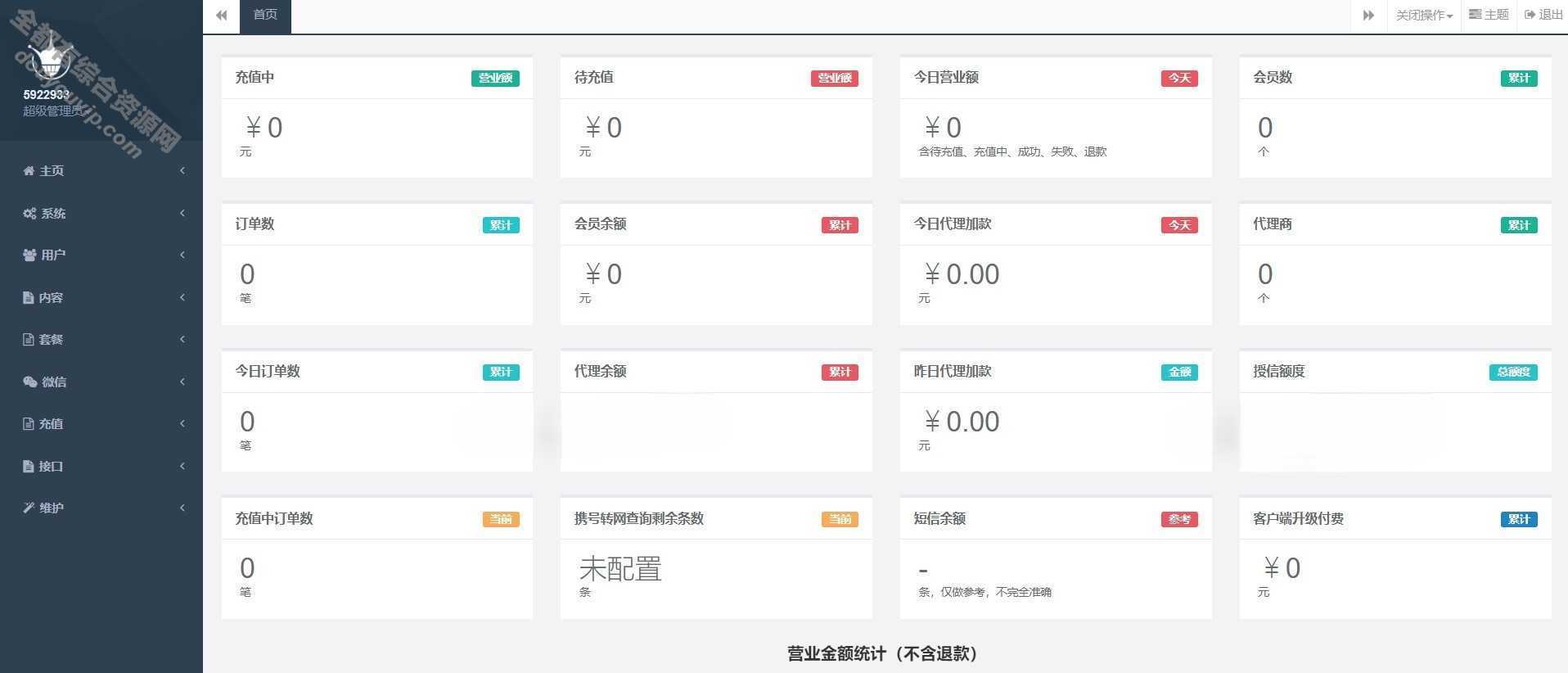Click the 会员余额 card title
1568x673 pixels.
click(600, 224)
